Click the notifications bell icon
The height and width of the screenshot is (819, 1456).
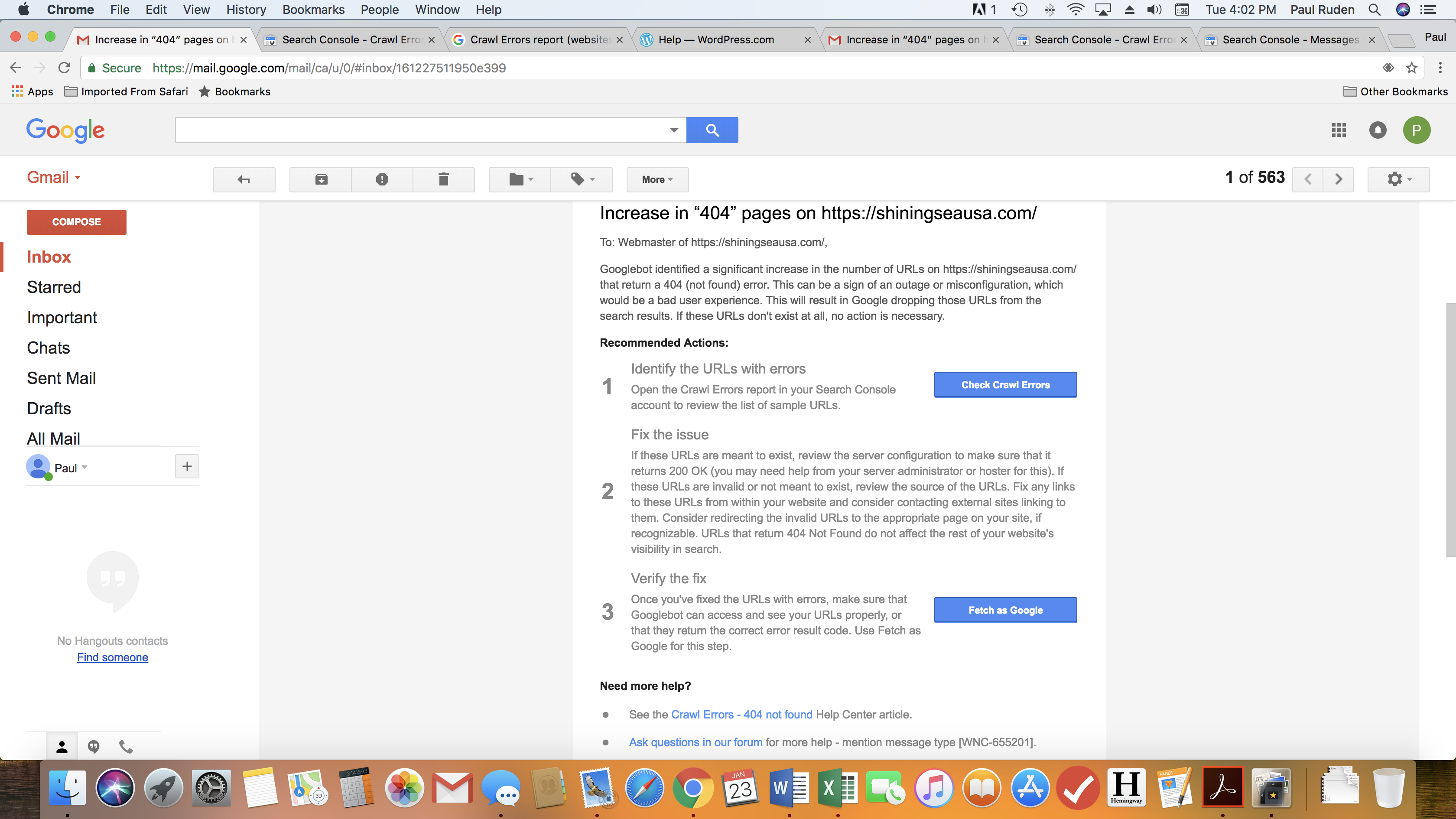pos(1378,130)
